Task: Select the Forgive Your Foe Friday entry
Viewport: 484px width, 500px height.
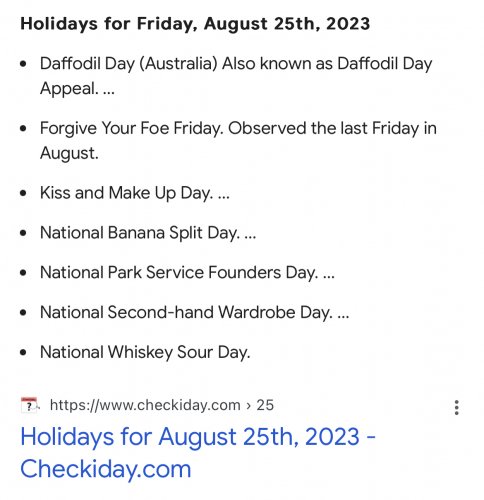Action: [x=238, y=141]
